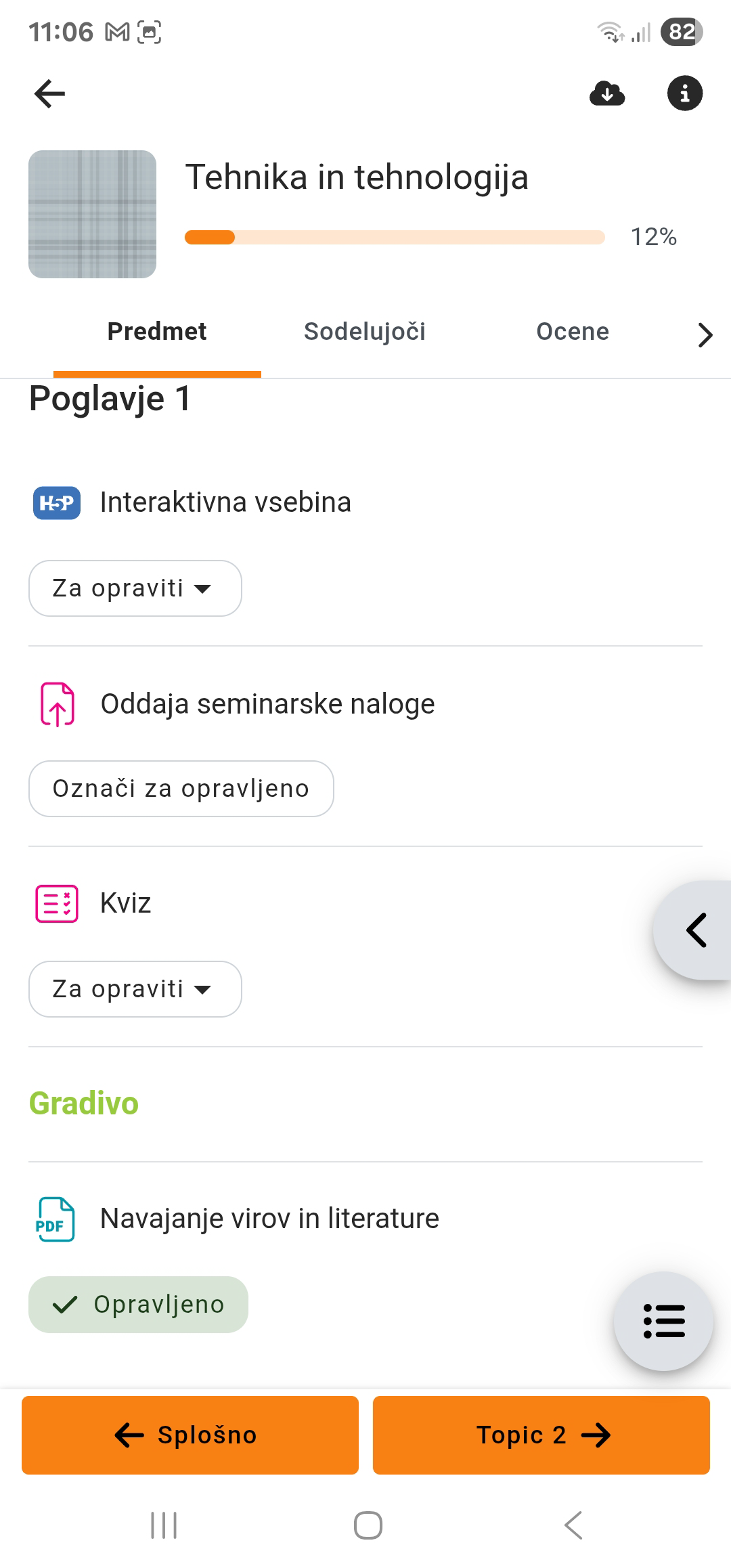
Task: Tap the Oddaja seminarske naloge assignment icon
Action: [58, 704]
